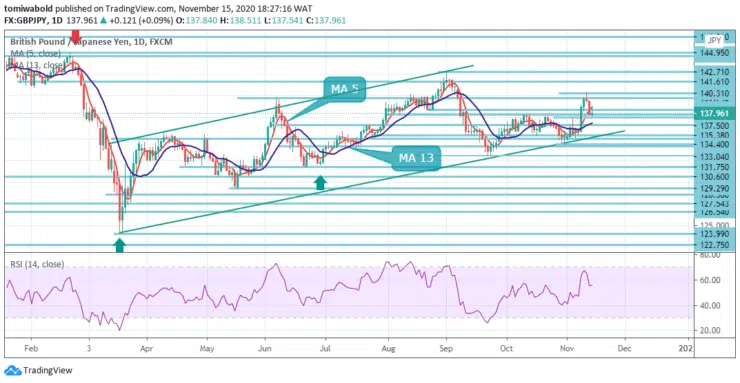Image resolution: width=740 pixels, height=383 pixels.
Task: Click the Aug label on time axis
Action: [388, 349]
